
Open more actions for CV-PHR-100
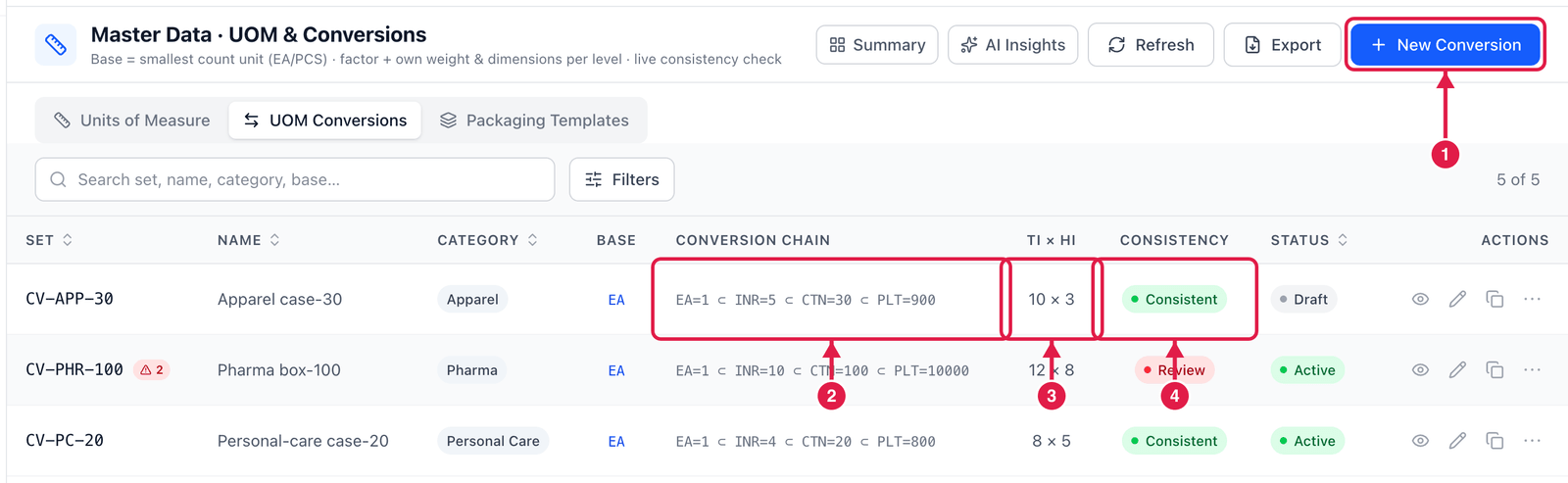pos(1532,369)
